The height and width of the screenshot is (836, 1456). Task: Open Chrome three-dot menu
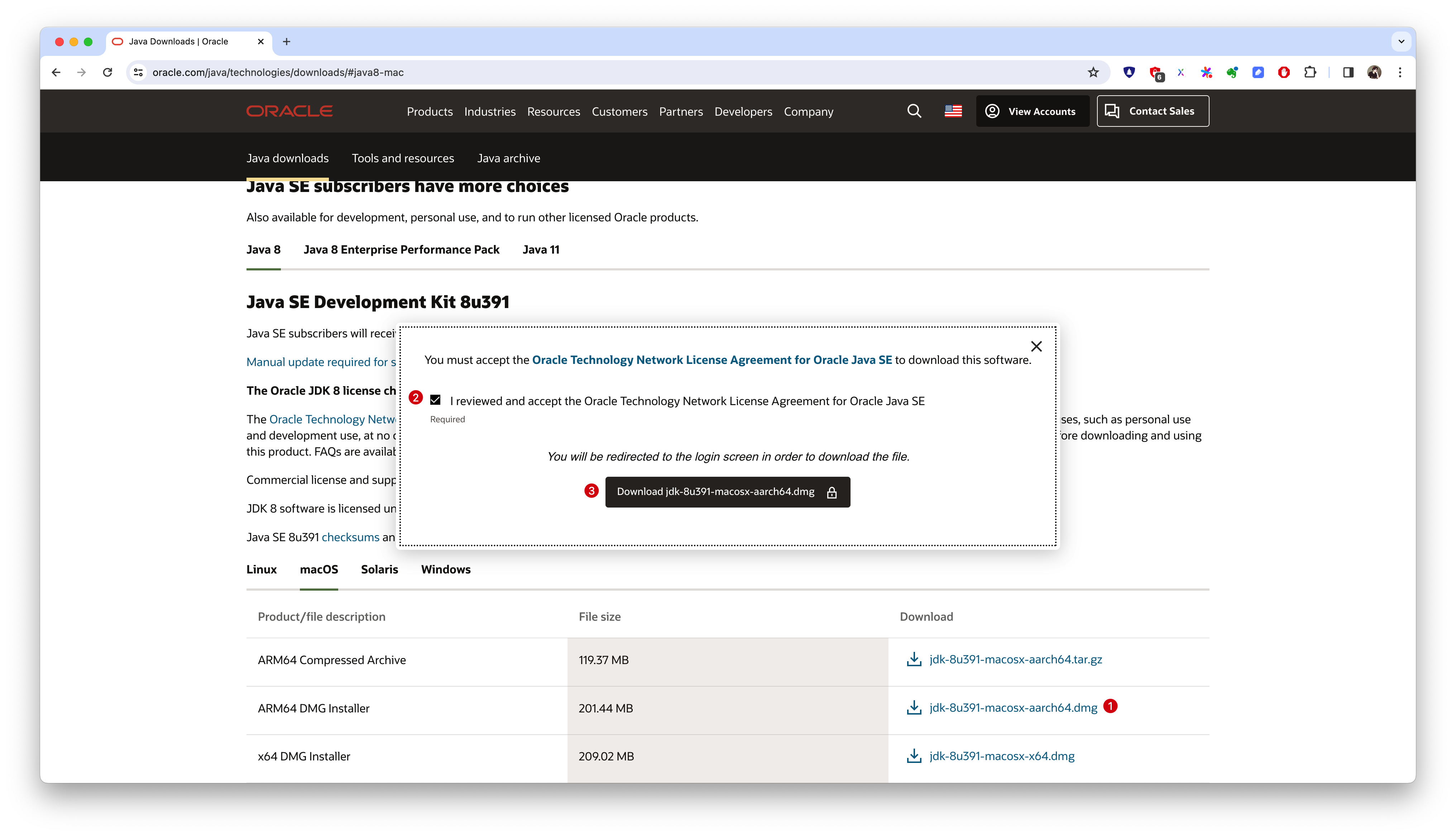coord(1400,72)
